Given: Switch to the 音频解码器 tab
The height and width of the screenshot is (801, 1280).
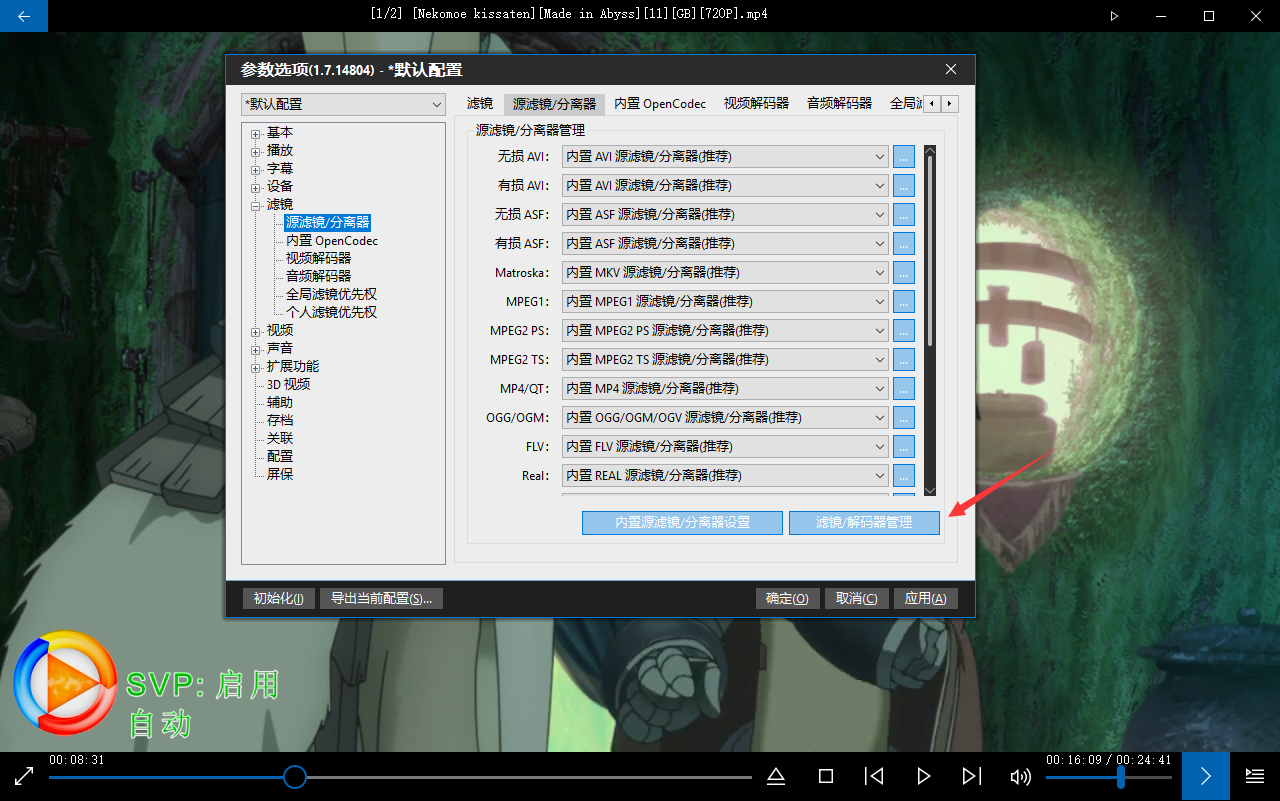Looking at the screenshot, I should (x=840, y=104).
